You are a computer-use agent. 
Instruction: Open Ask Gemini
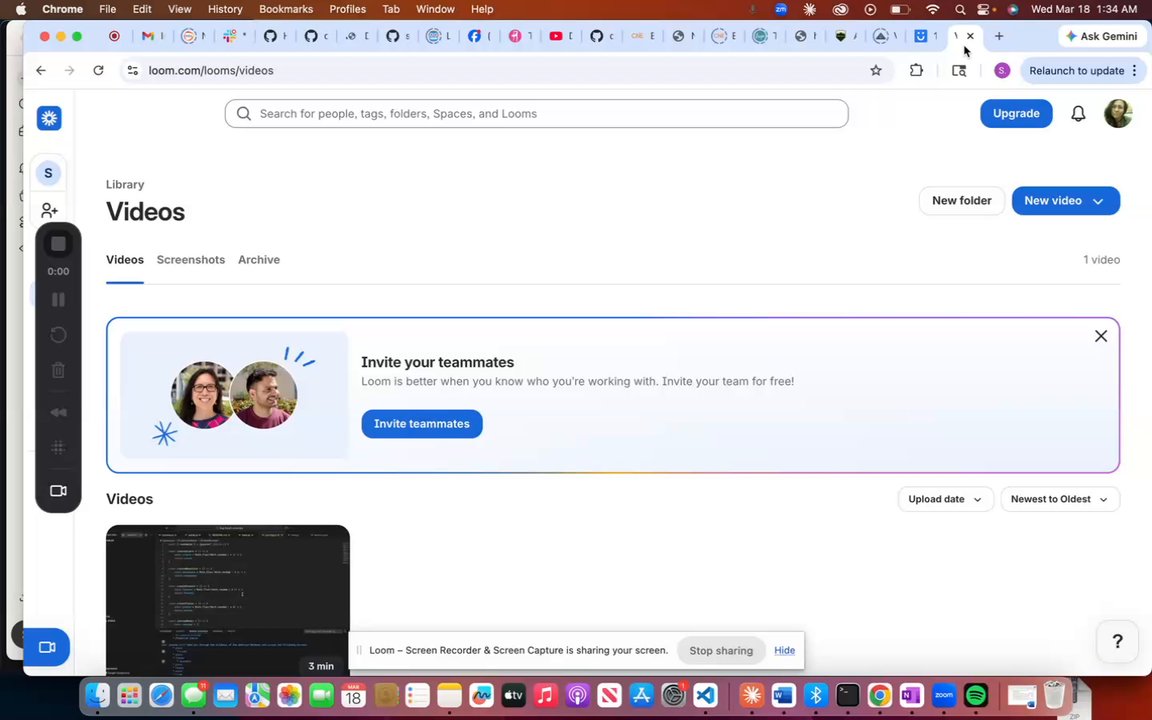click(1101, 36)
